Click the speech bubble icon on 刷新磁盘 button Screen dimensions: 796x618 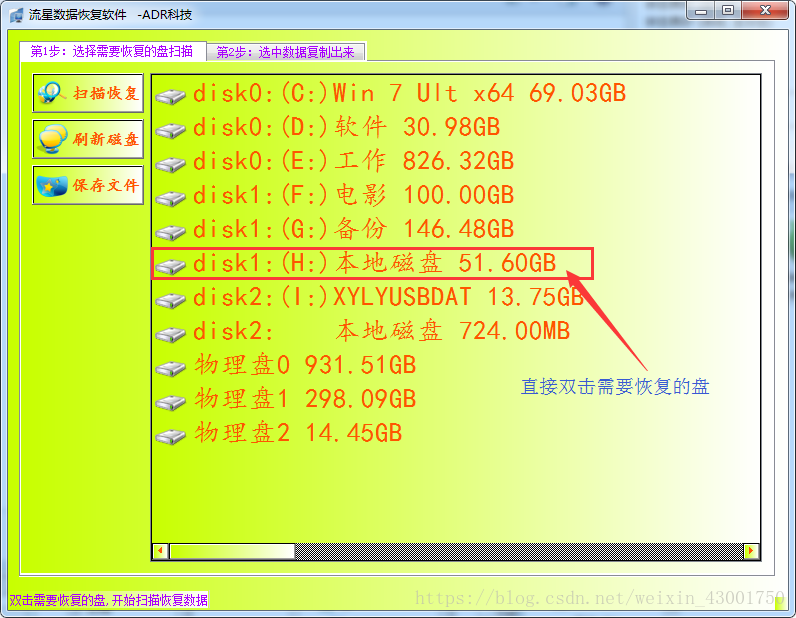click(53, 139)
